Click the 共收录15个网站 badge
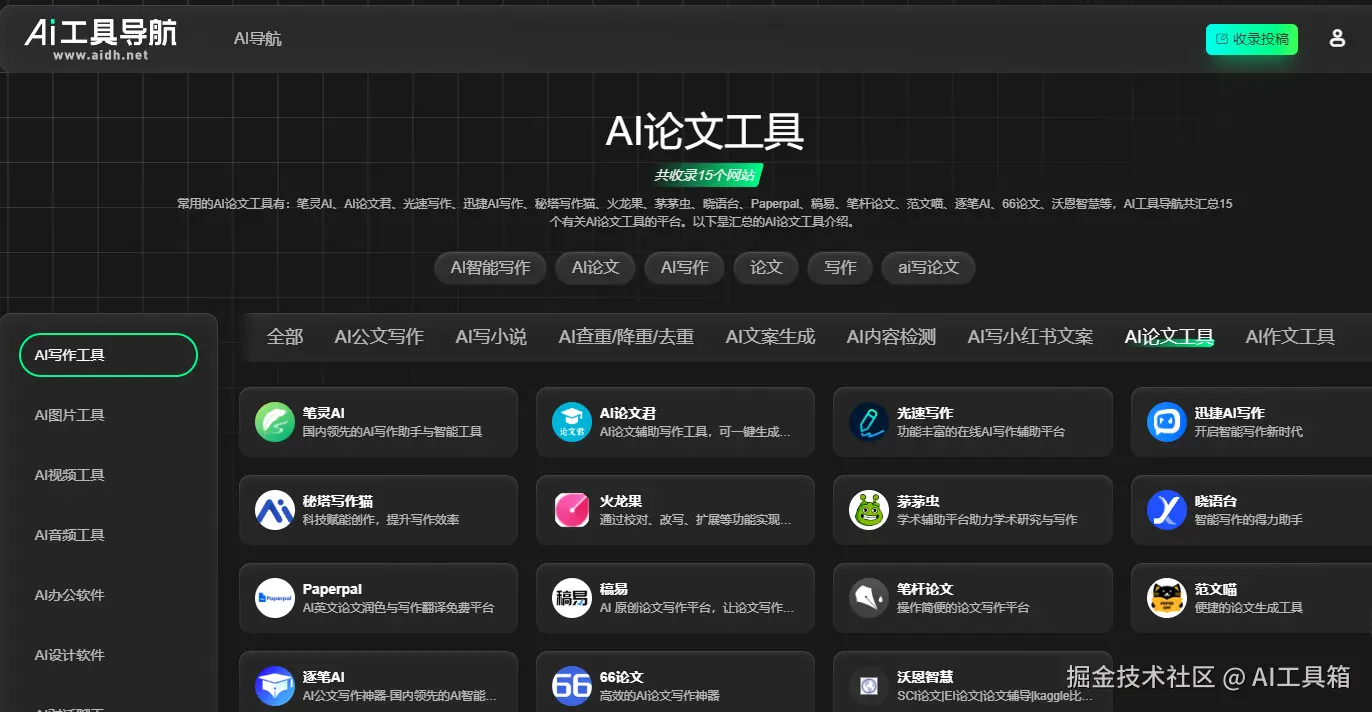Viewport: 1372px width, 712px height. pos(705,175)
